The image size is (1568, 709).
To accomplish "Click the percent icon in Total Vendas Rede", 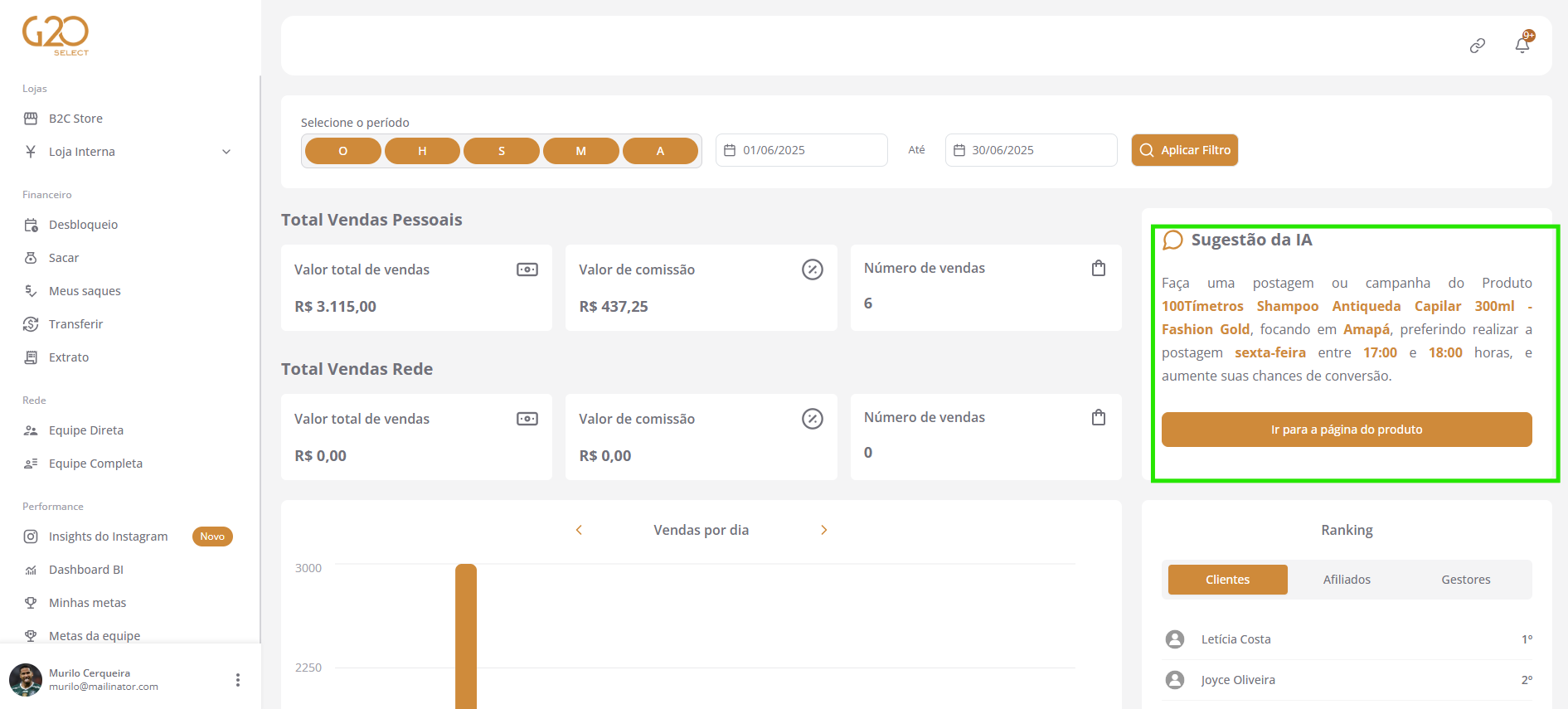I will [813, 419].
